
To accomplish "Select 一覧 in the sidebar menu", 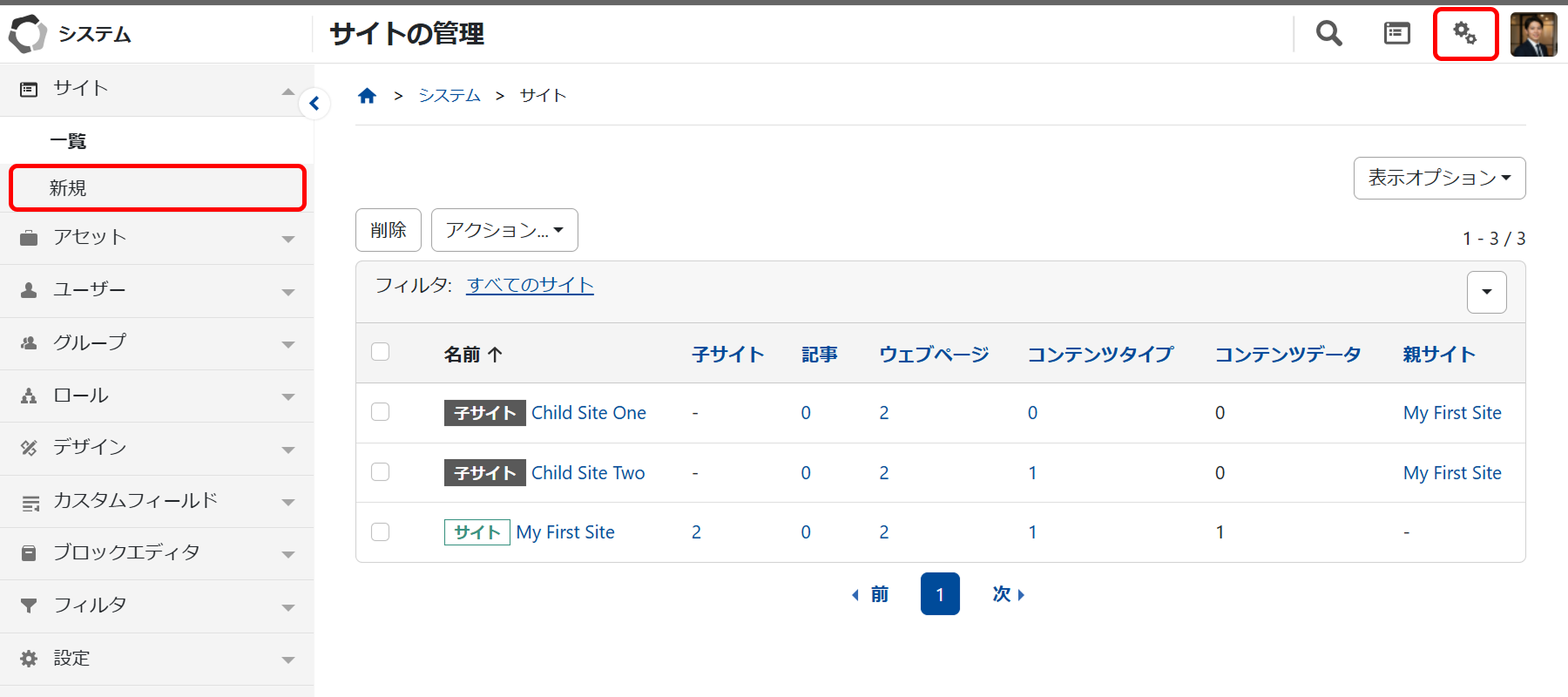I will tap(70, 140).
